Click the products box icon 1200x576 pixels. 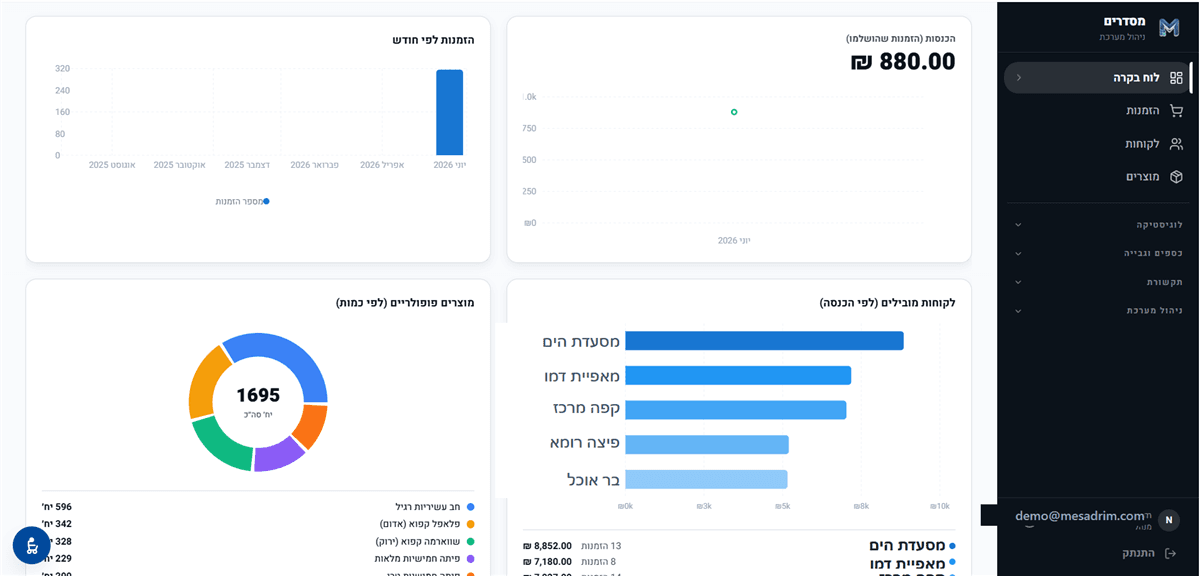coord(1176,177)
